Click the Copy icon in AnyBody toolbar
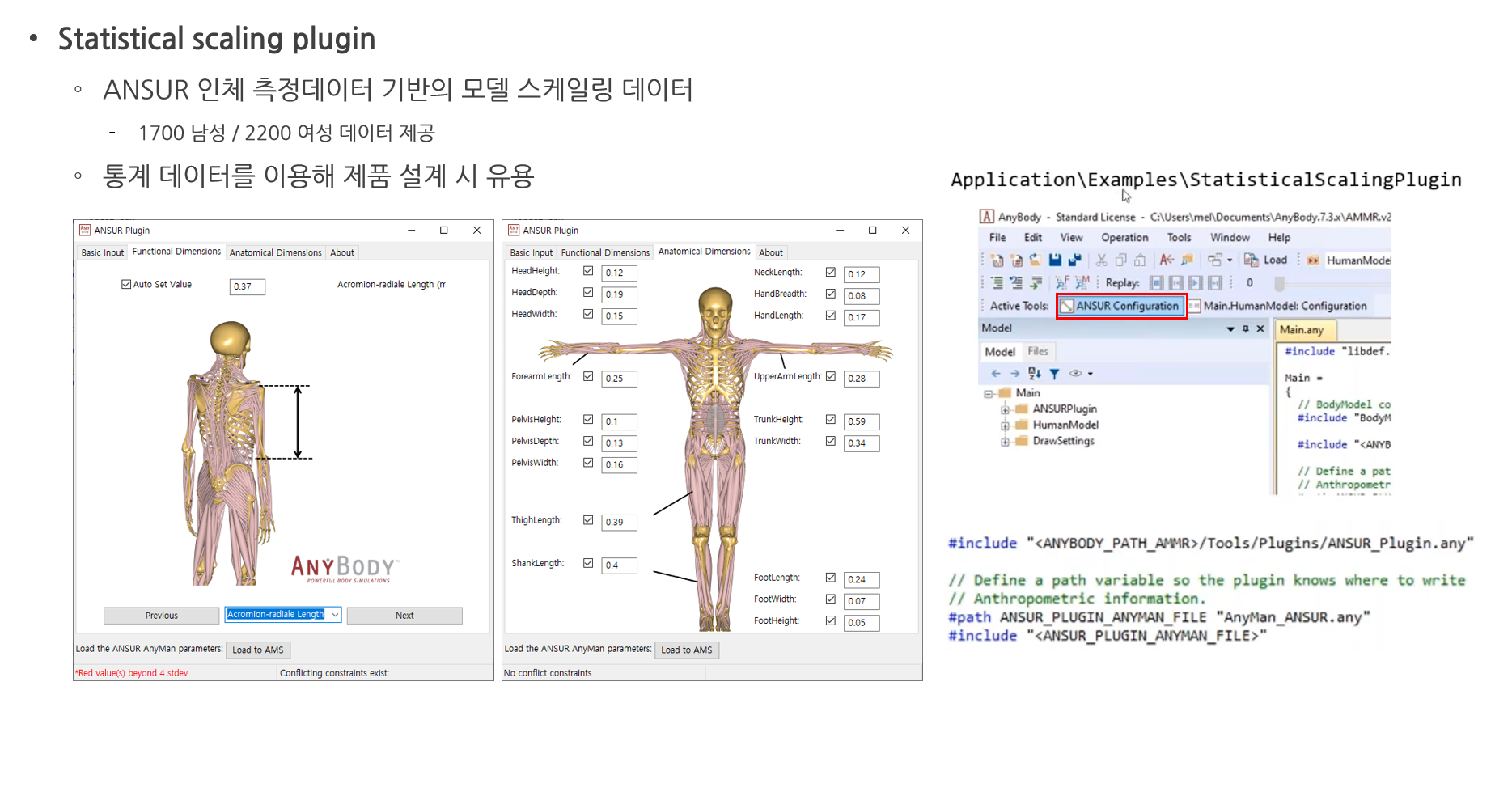1512x792 pixels. click(1120, 260)
